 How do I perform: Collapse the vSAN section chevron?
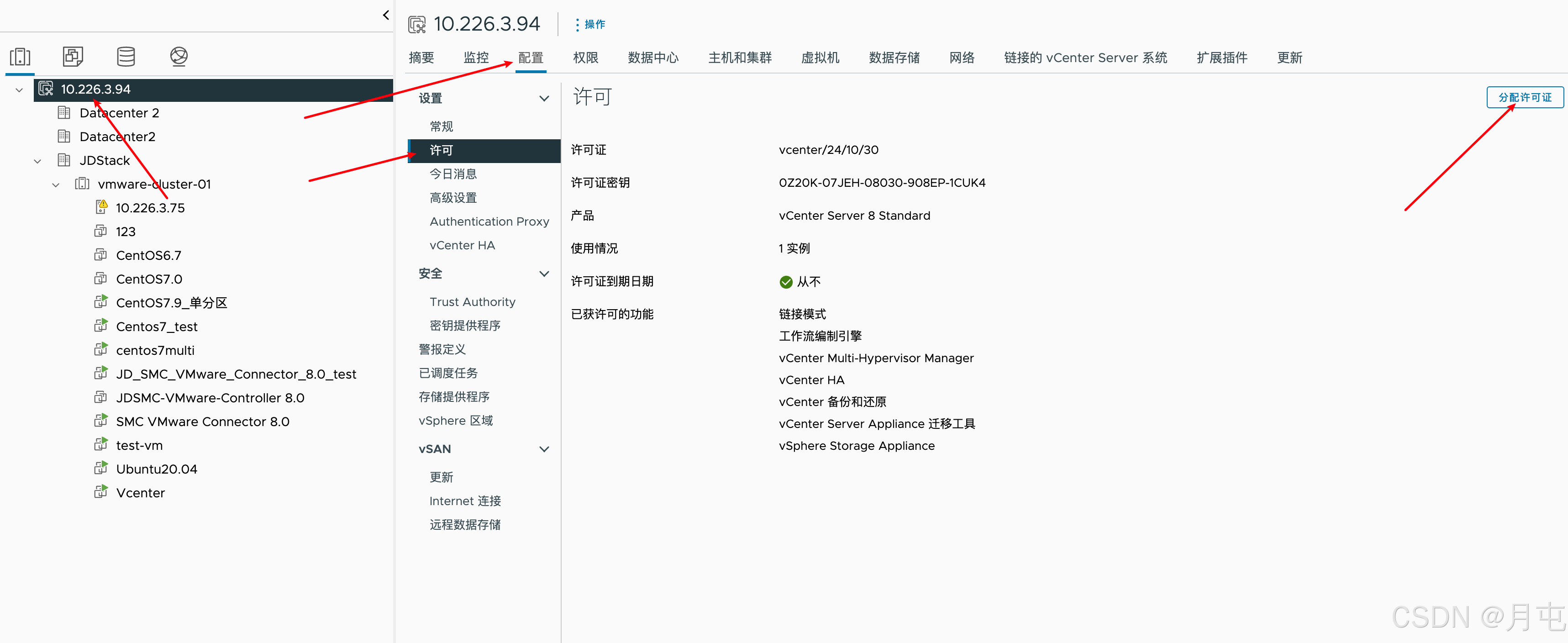pyautogui.click(x=544, y=449)
